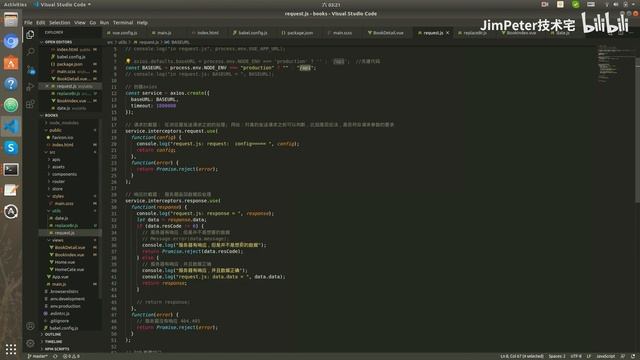Open the Extensions view
The image size is (640, 360).
pos(30,104)
